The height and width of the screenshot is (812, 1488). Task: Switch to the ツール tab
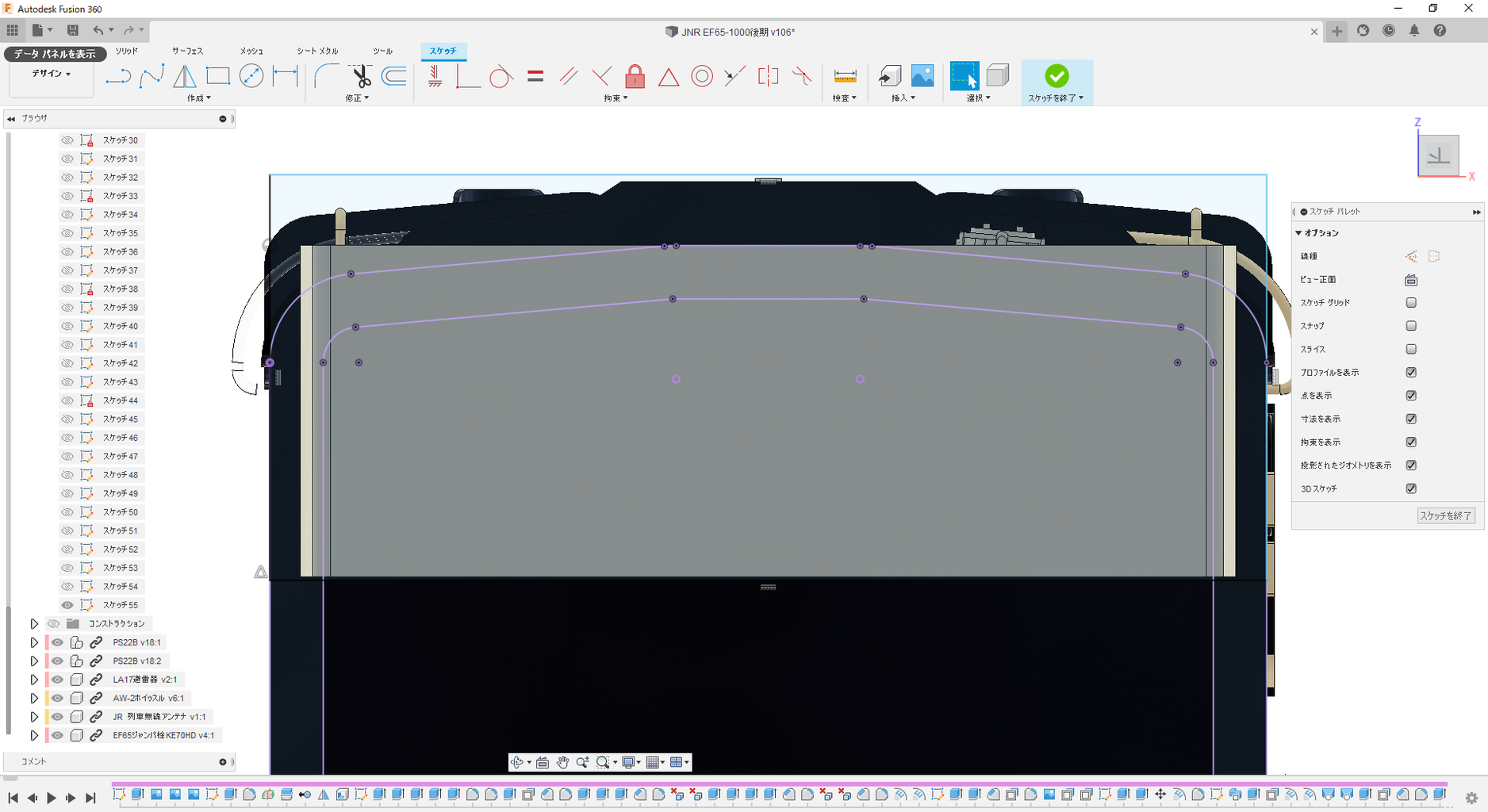[383, 51]
